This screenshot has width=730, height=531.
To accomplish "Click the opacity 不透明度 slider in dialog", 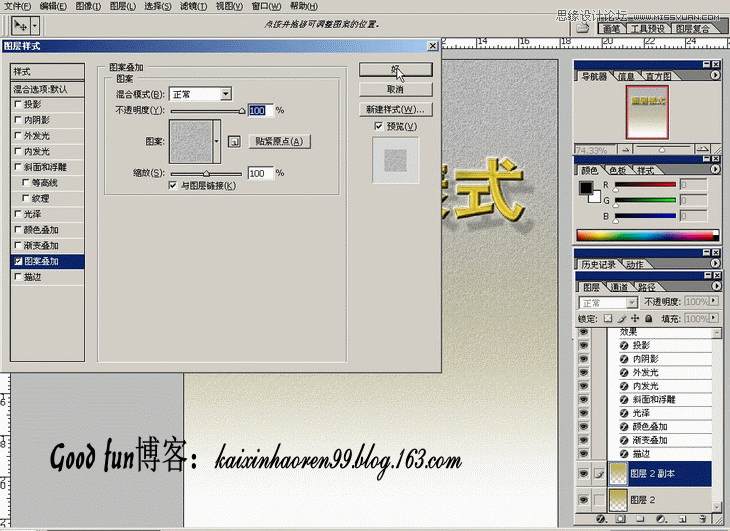I will click(207, 111).
